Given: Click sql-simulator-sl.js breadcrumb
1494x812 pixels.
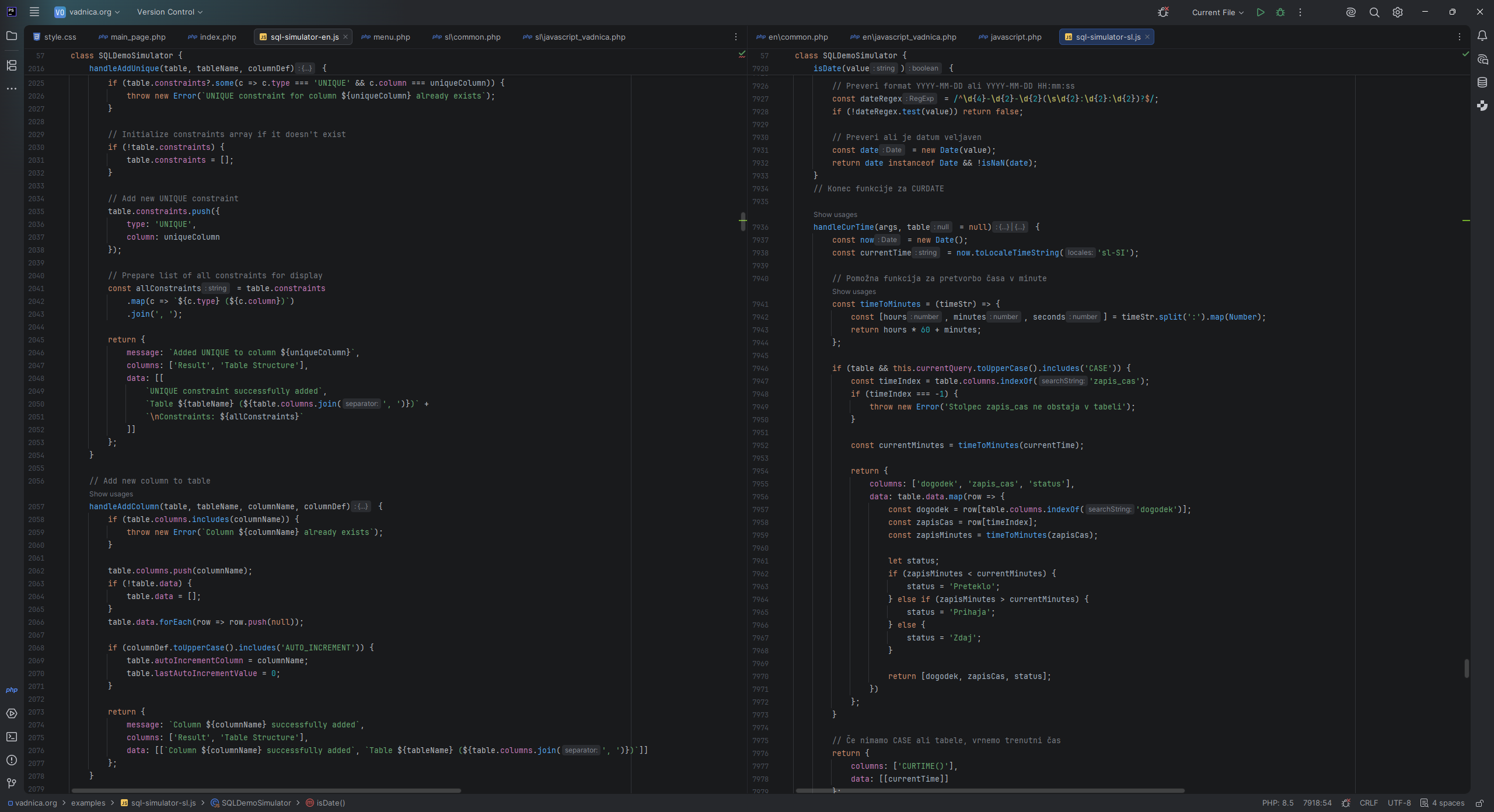Looking at the screenshot, I should [158, 803].
